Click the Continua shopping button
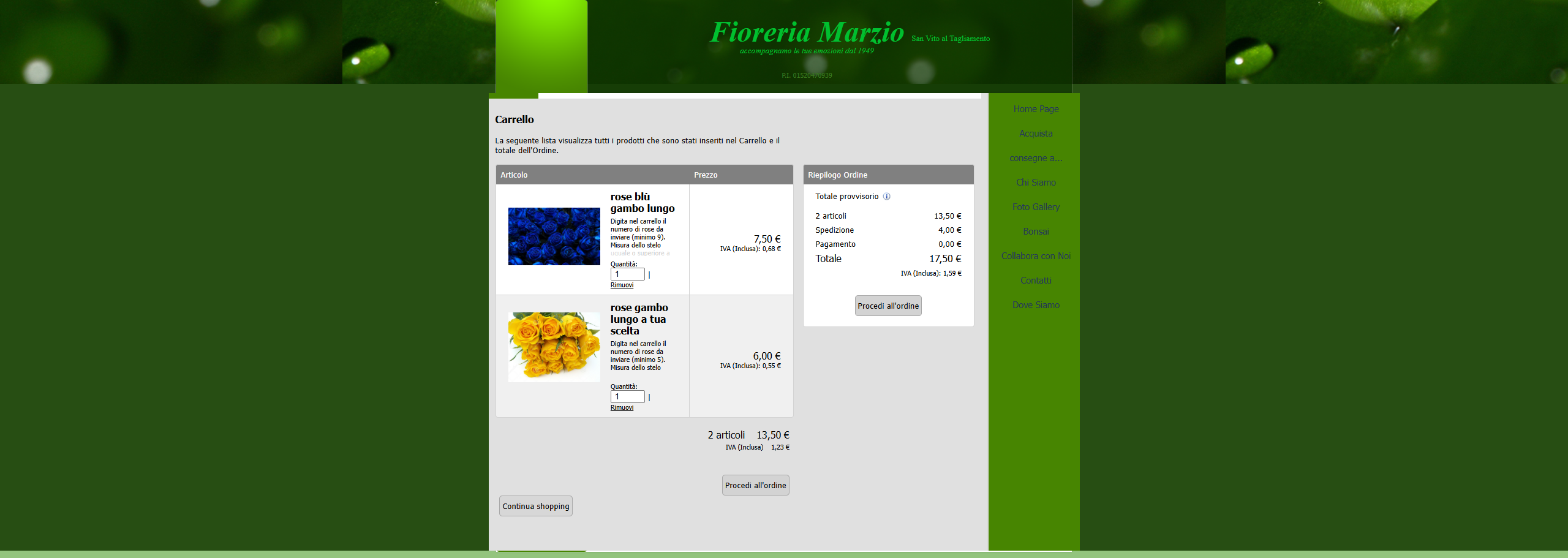This screenshot has width=1568, height=558. pos(535,506)
